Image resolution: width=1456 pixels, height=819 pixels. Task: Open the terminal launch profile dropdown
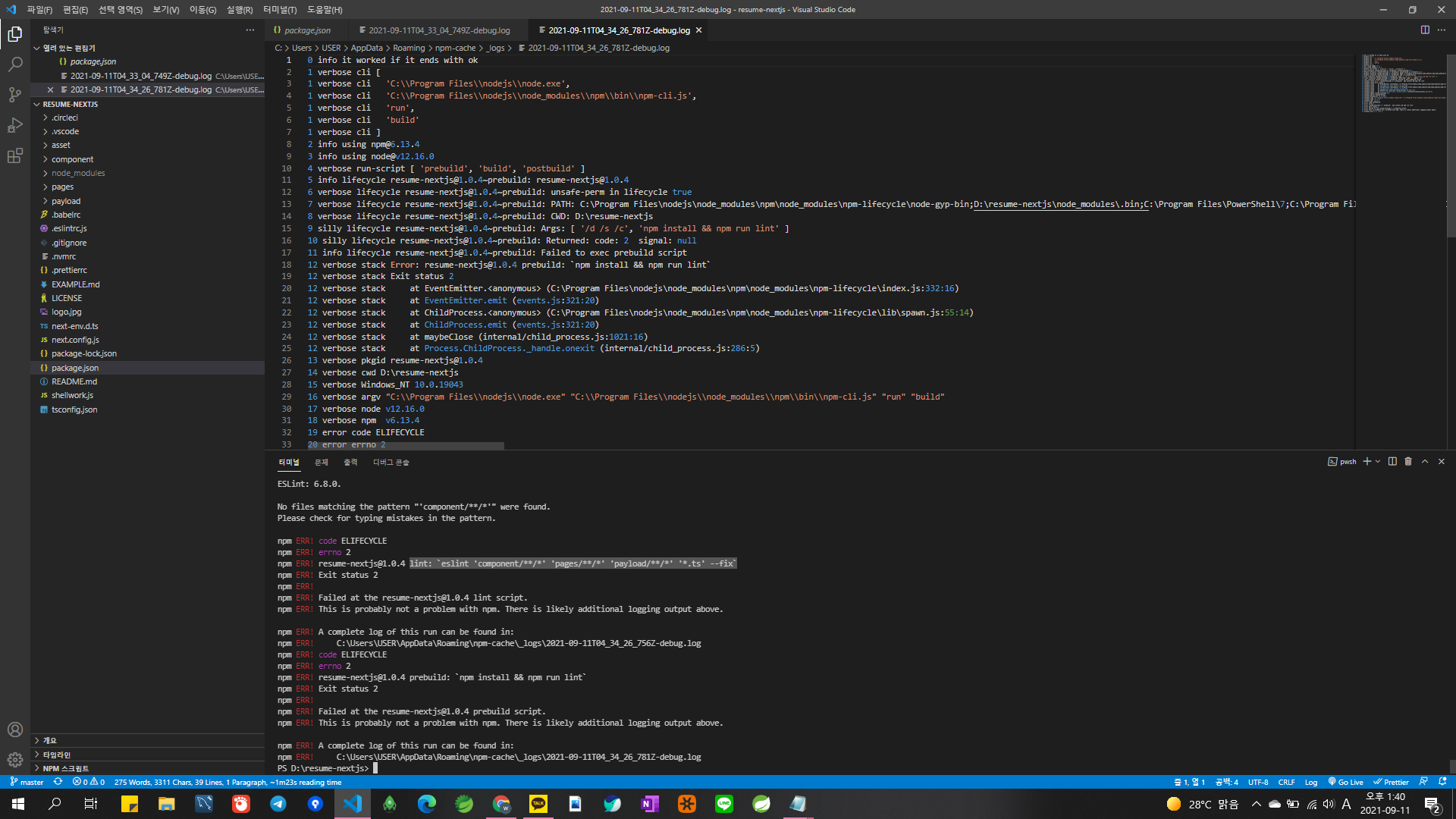[1378, 461]
